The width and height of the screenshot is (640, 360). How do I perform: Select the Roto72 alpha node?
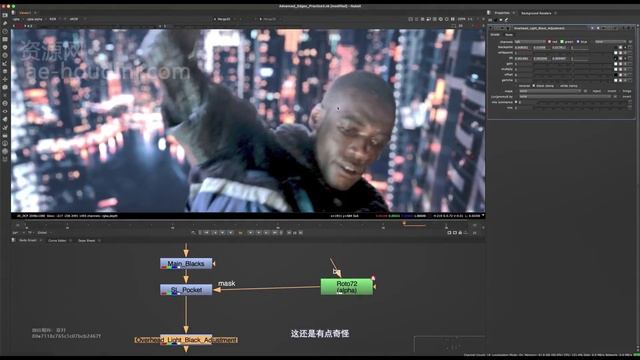pyautogui.click(x=347, y=287)
